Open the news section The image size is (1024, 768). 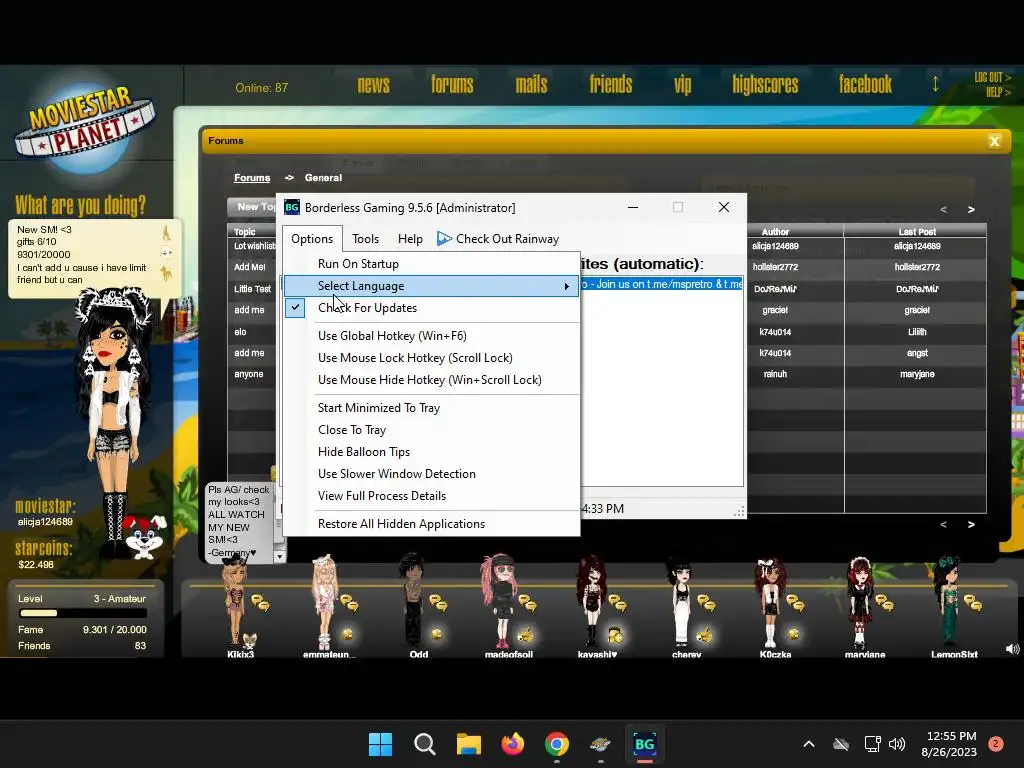click(x=374, y=85)
